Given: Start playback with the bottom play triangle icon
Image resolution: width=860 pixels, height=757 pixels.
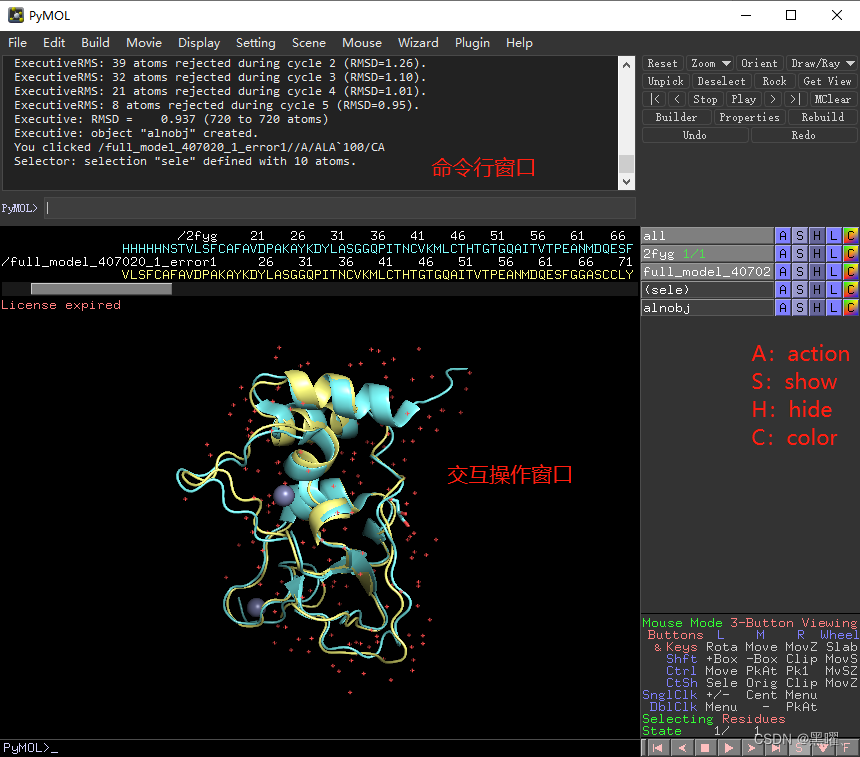Looking at the screenshot, I should pyautogui.click(x=729, y=748).
